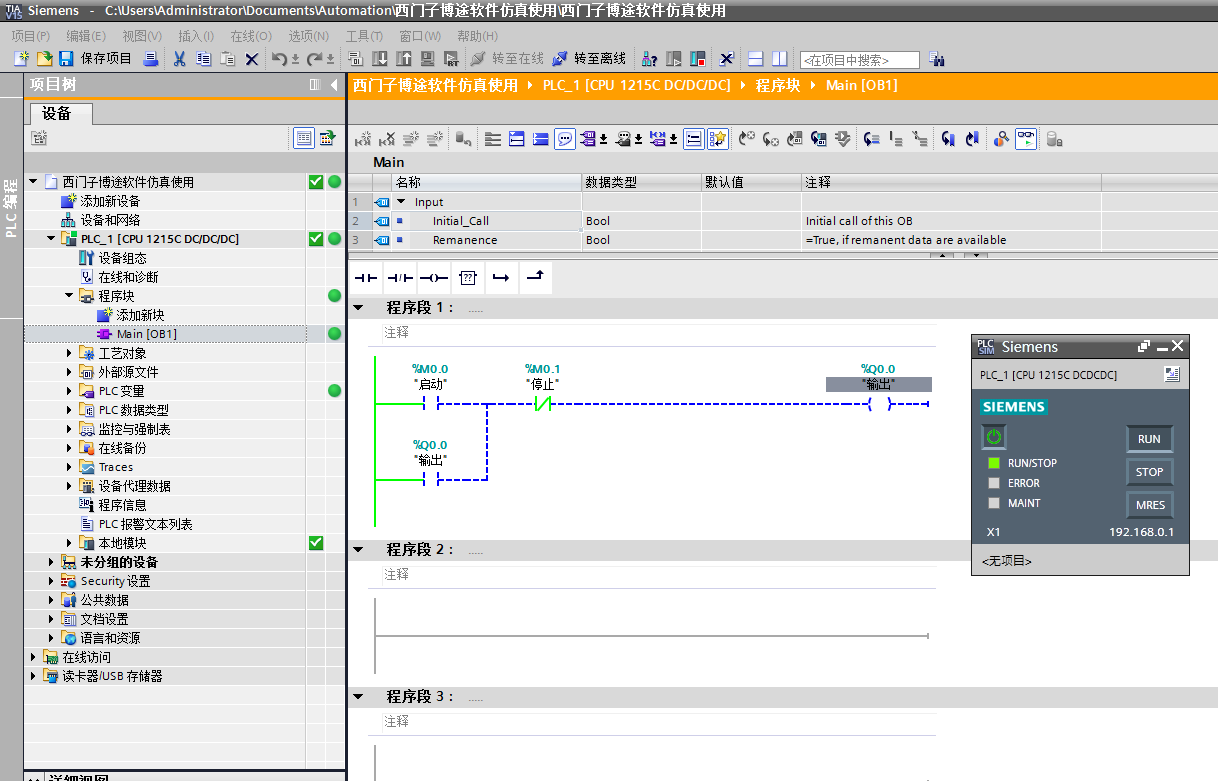Click the start CPU icon
This screenshot has width=1218, height=781.
coord(674,59)
